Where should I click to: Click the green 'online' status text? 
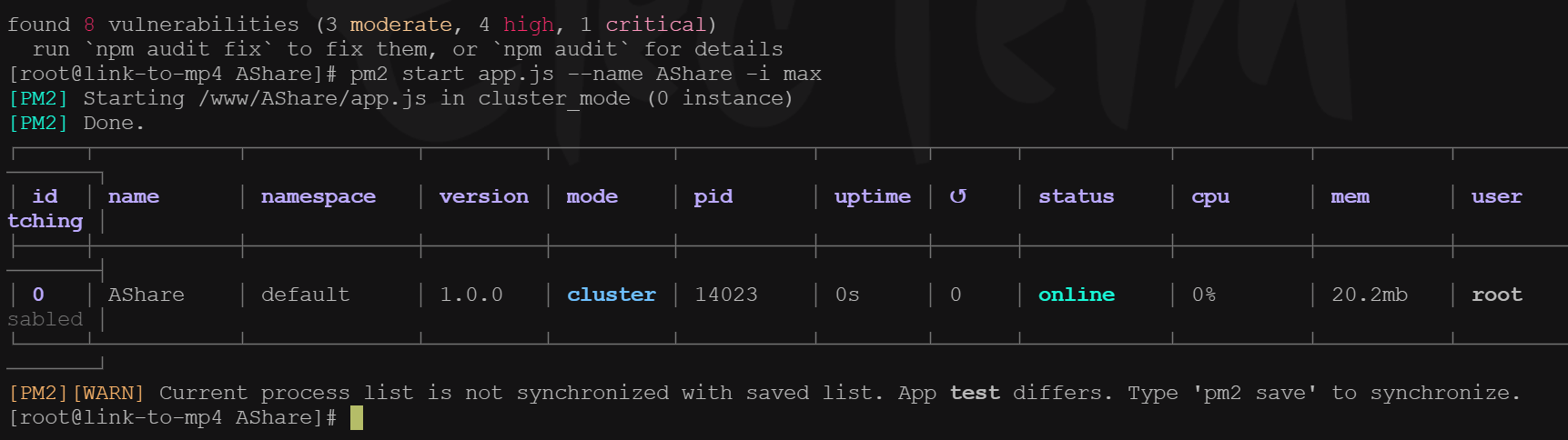tap(1076, 295)
